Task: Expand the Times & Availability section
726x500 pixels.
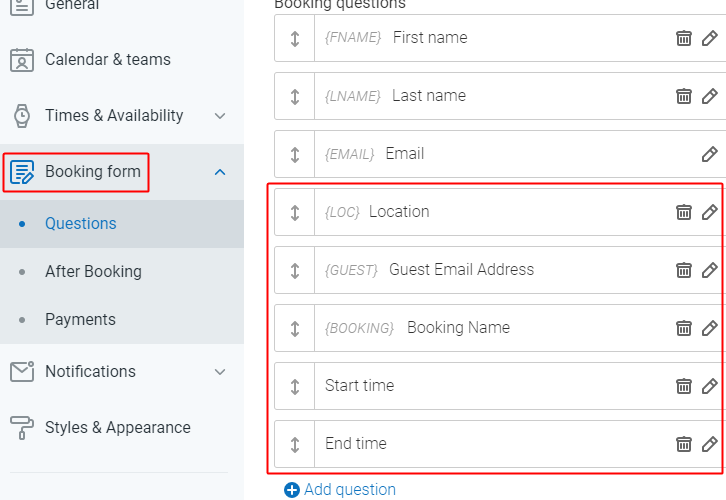Action: [220, 116]
